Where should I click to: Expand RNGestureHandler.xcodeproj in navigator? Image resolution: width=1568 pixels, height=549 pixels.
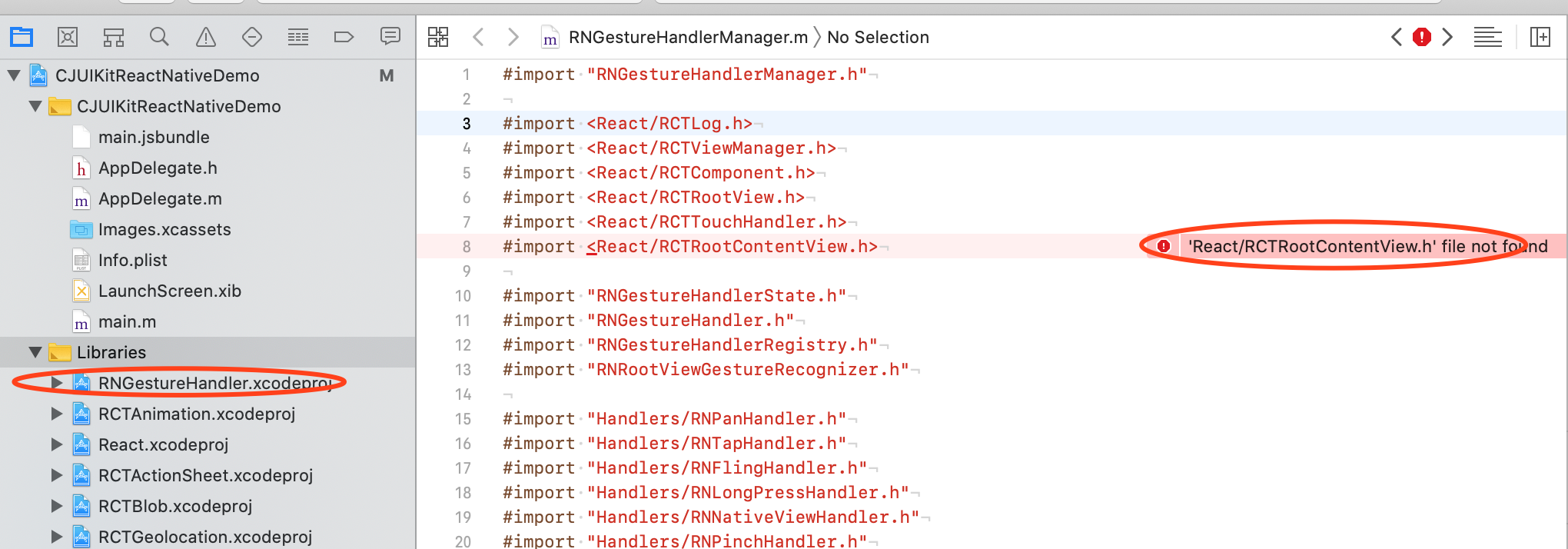(56, 382)
